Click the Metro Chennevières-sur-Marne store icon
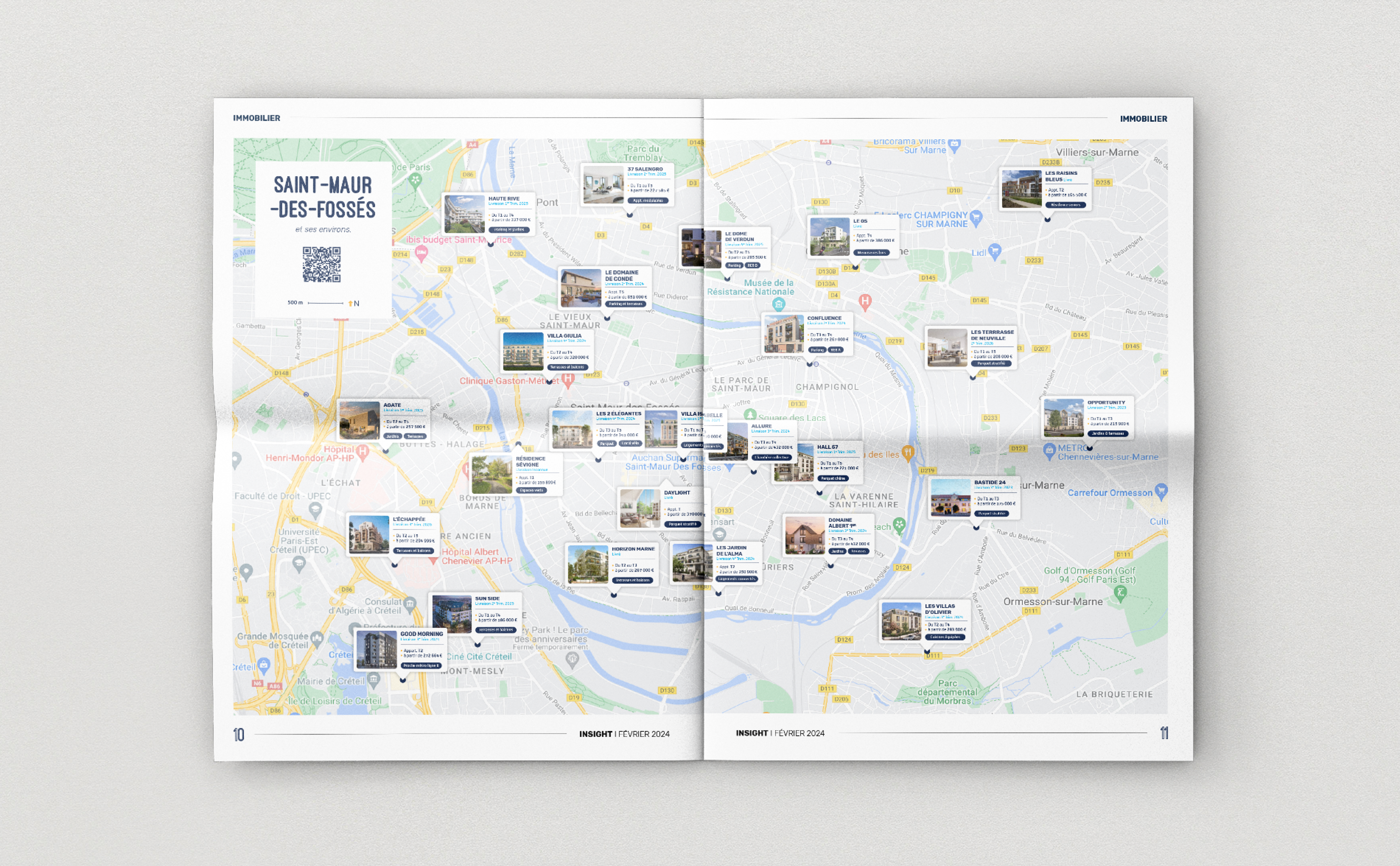1400x866 pixels. 1049,451
